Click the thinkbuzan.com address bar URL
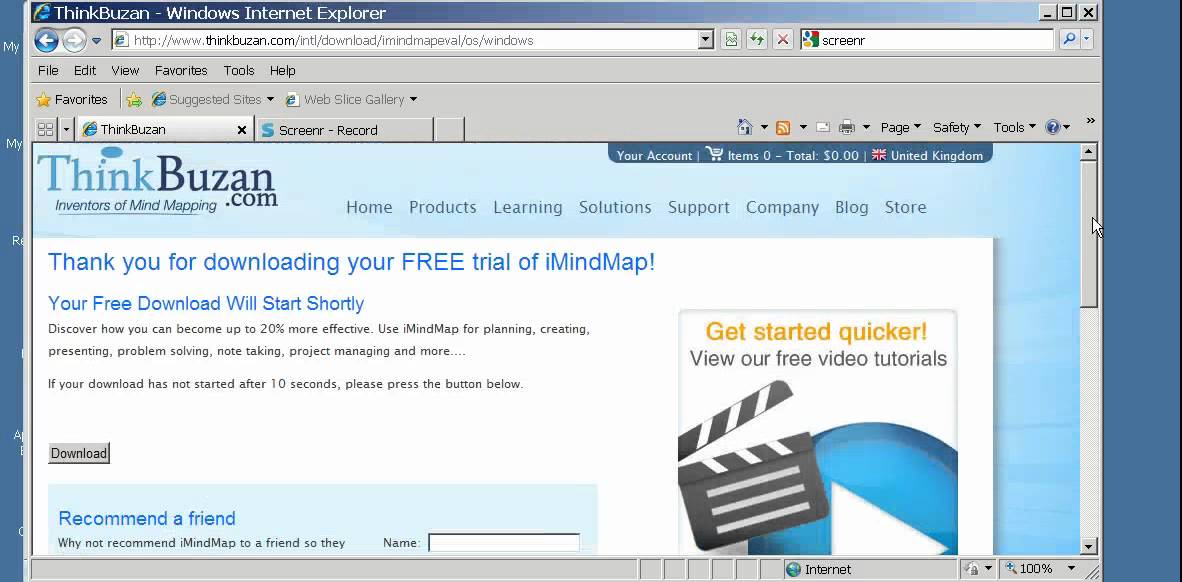 333,41
